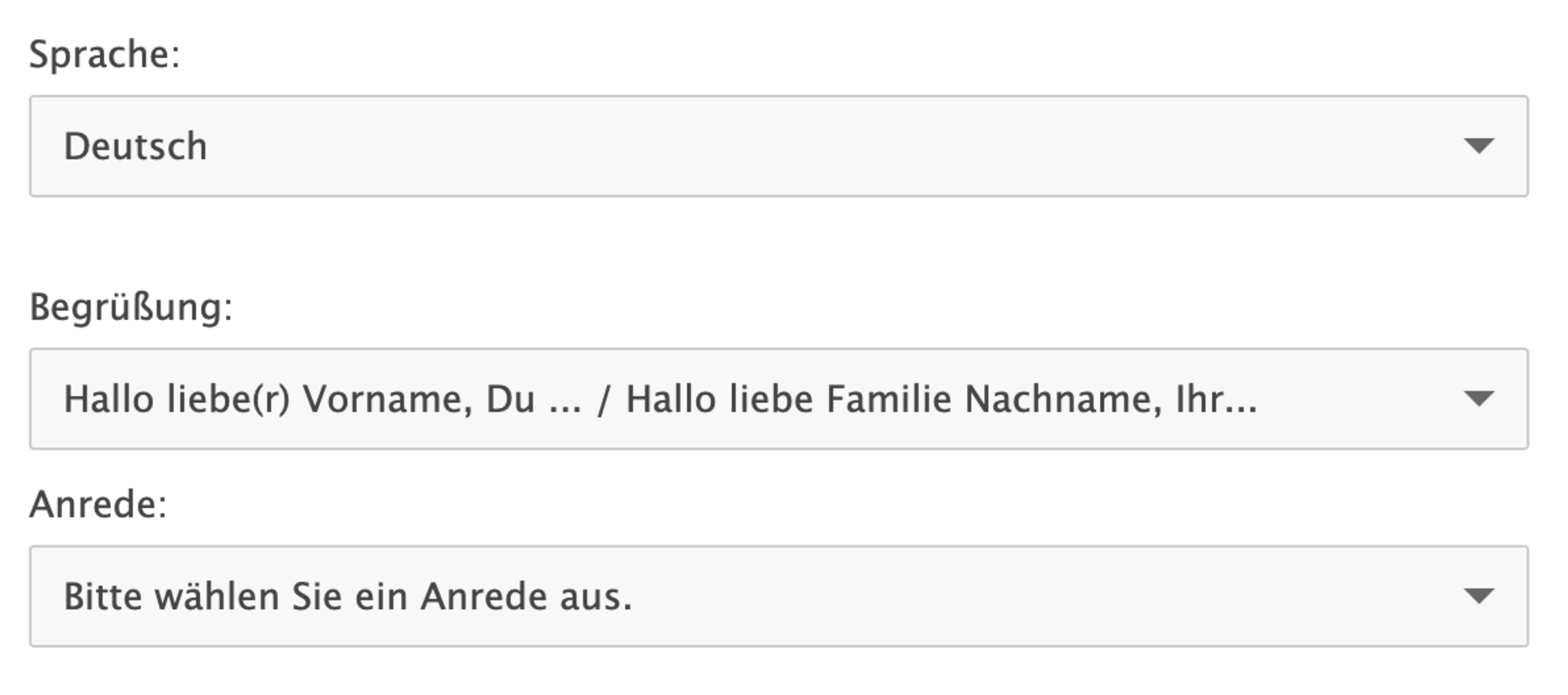Choose a salutation in the Anrede box
Screen dimensions: 1568x695
coord(778,596)
